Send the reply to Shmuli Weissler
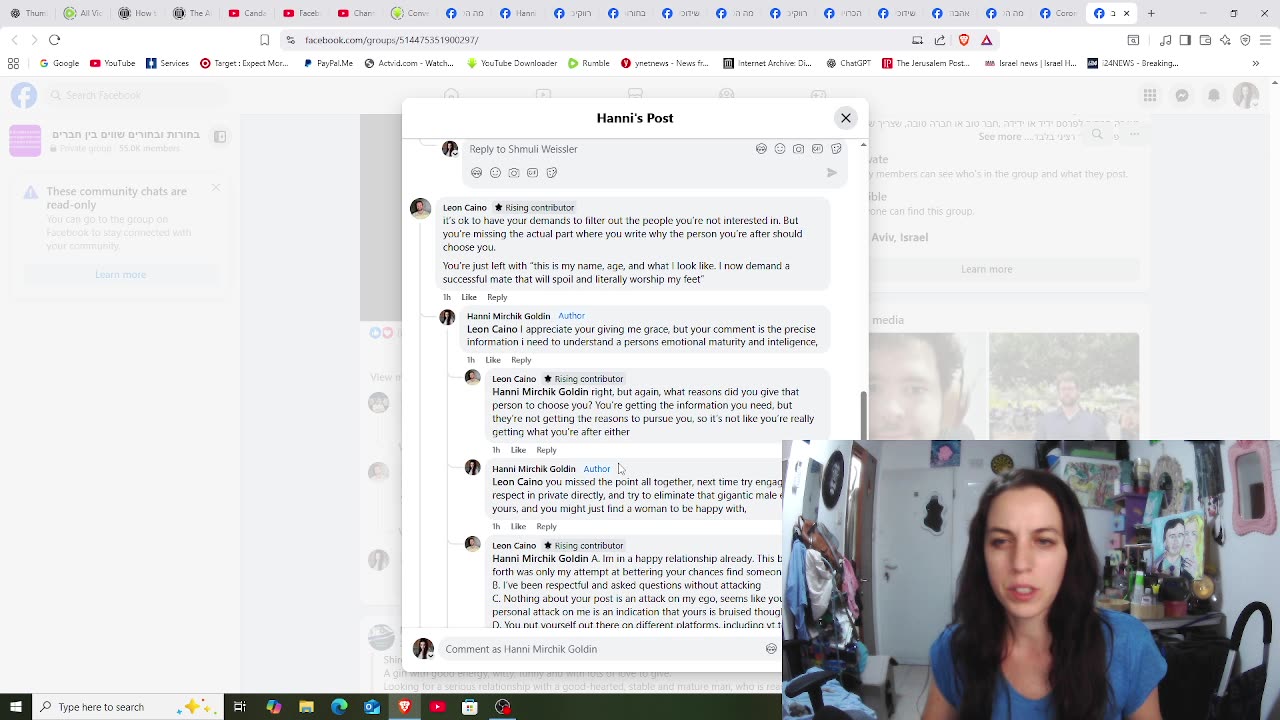This screenshot has height=720, width=1280. pos(831,173)
